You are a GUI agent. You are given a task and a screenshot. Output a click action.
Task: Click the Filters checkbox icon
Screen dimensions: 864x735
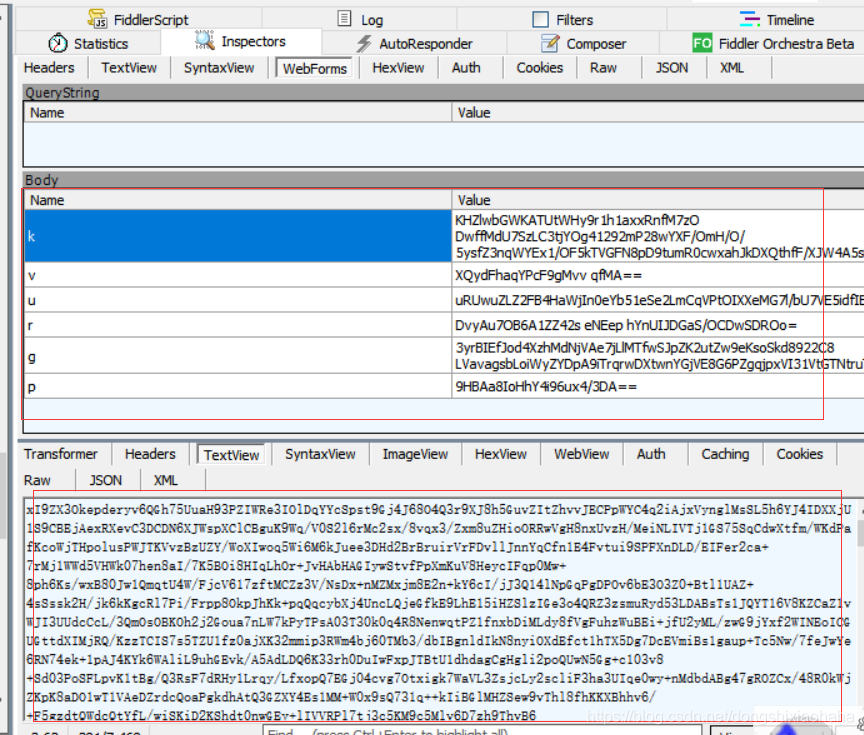pyautogui.click(x=541, y=19)
